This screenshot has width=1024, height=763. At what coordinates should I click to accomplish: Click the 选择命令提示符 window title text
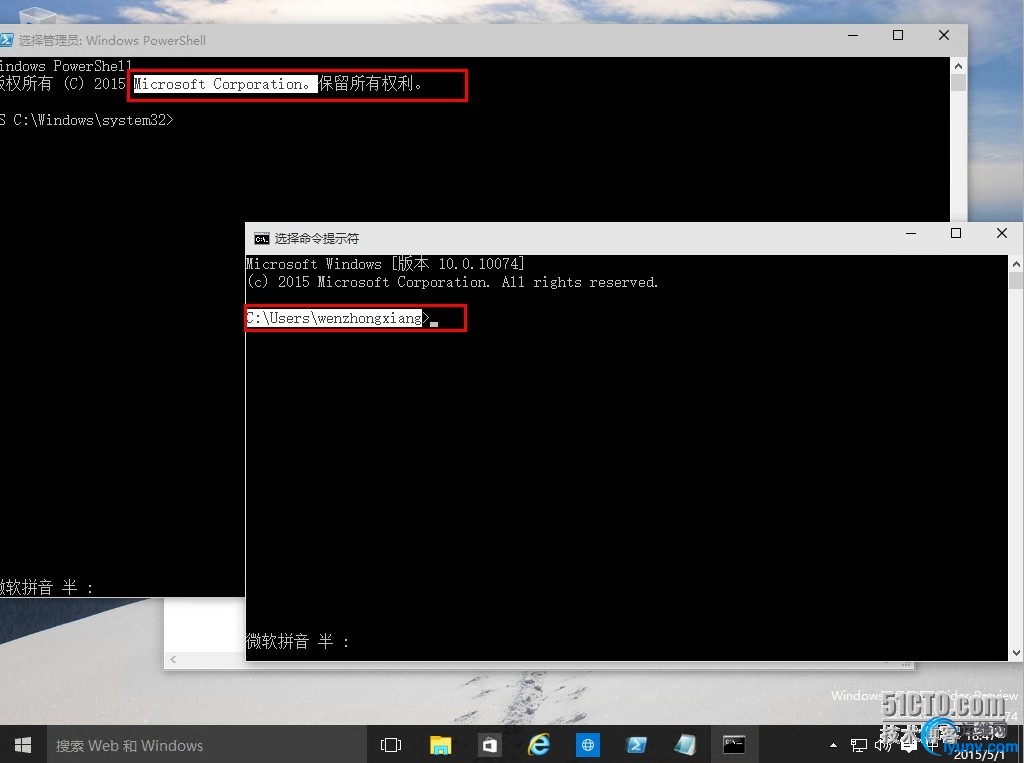[317, 238]
